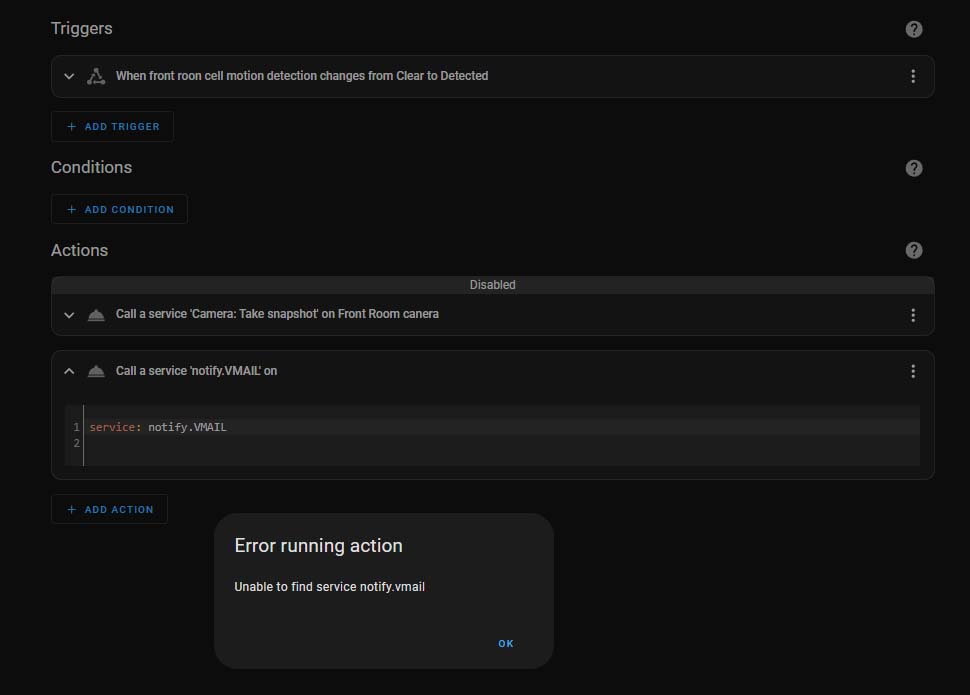This screenshot has width=970, height=695.
Task: Click the empty second line of YAML editor
Action: [x=501, y=443]
